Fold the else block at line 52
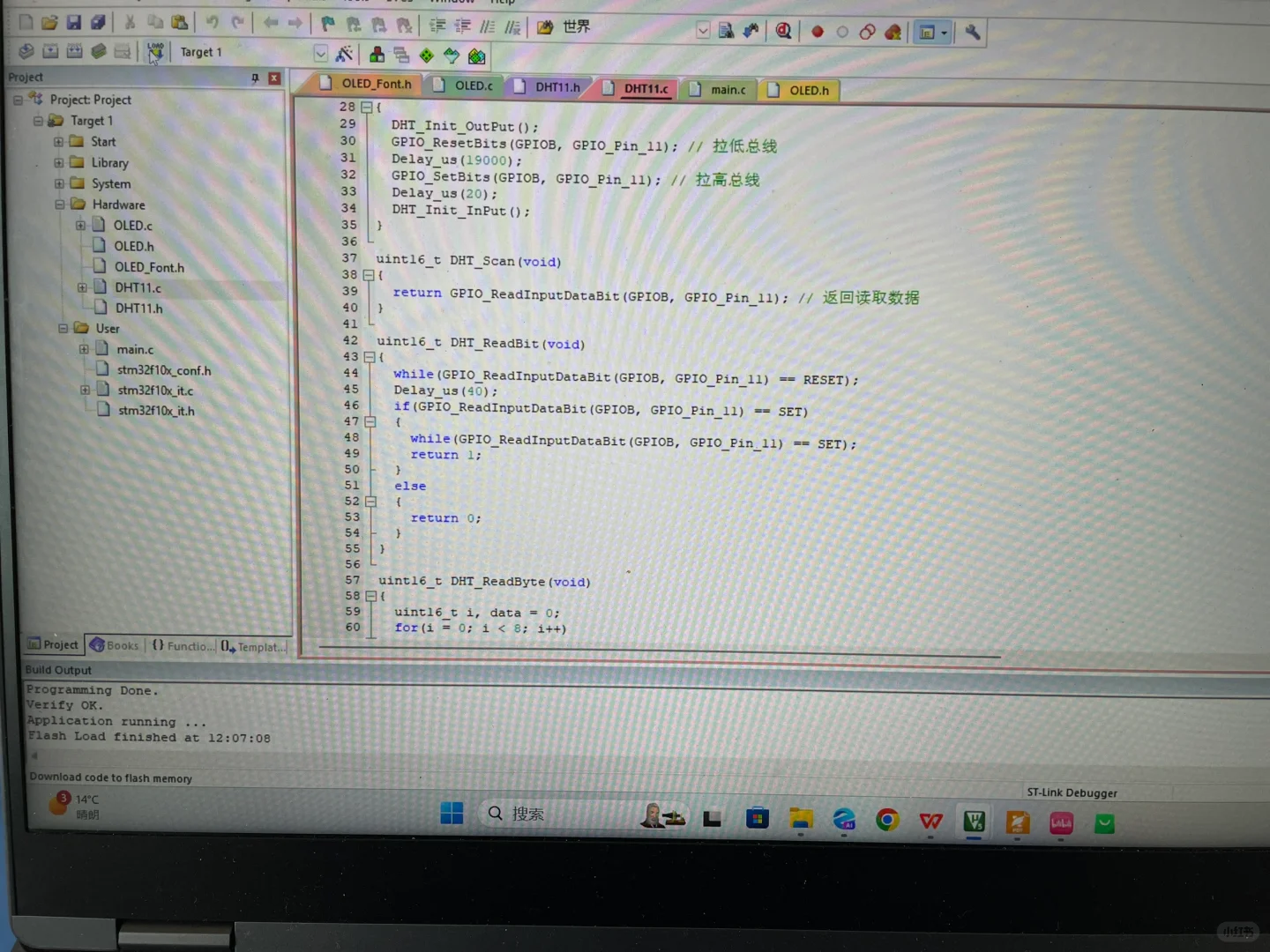 [x=371, y=502]
